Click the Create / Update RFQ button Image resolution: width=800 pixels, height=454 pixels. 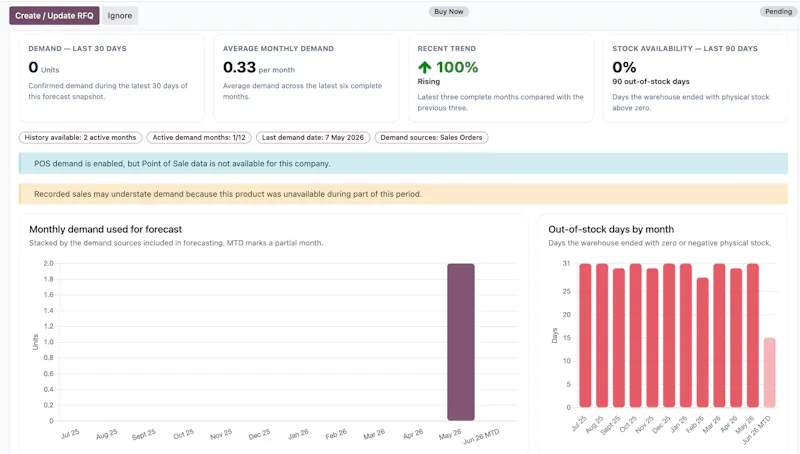click(54, 16)
